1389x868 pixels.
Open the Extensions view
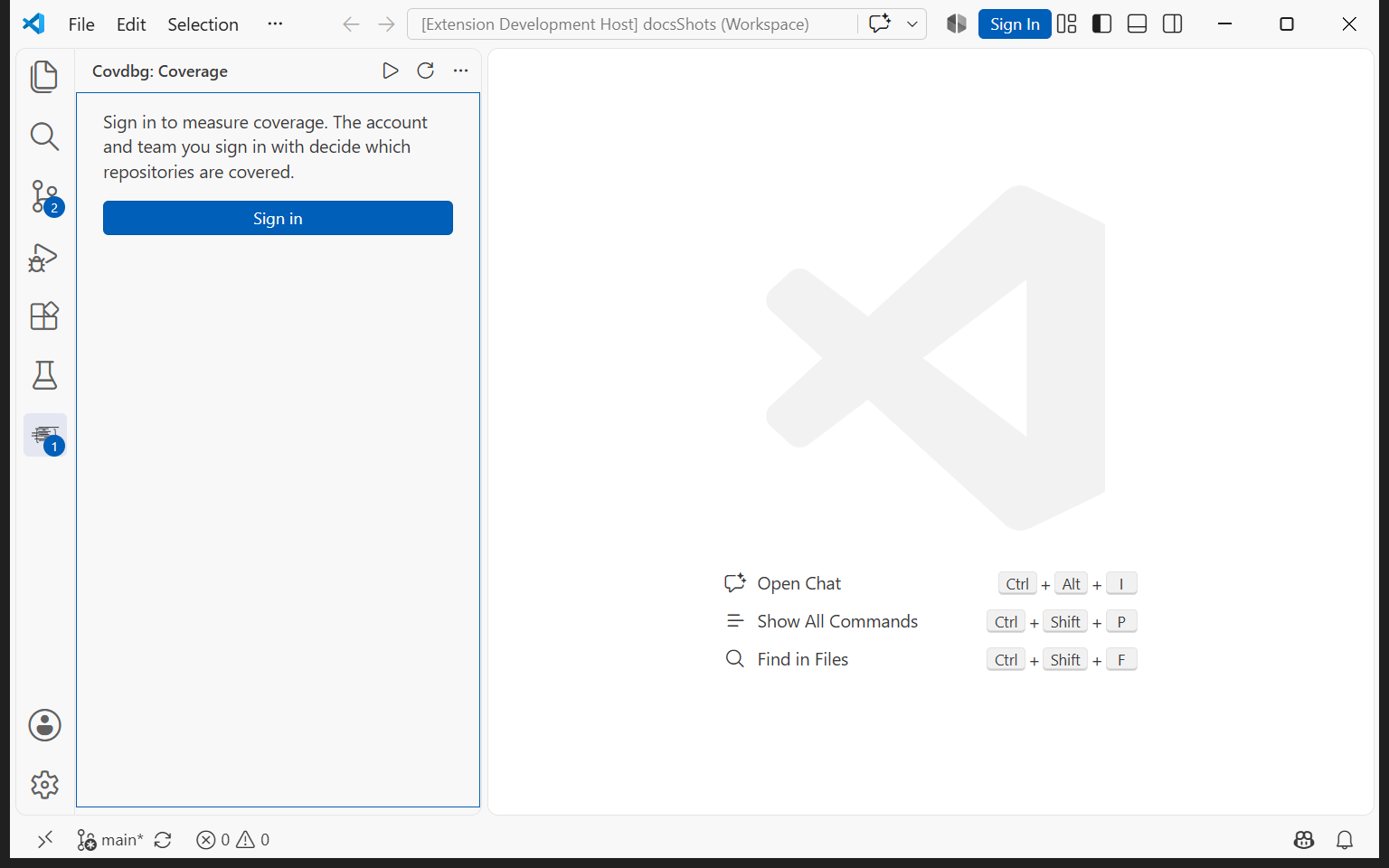tap(44, 316)
